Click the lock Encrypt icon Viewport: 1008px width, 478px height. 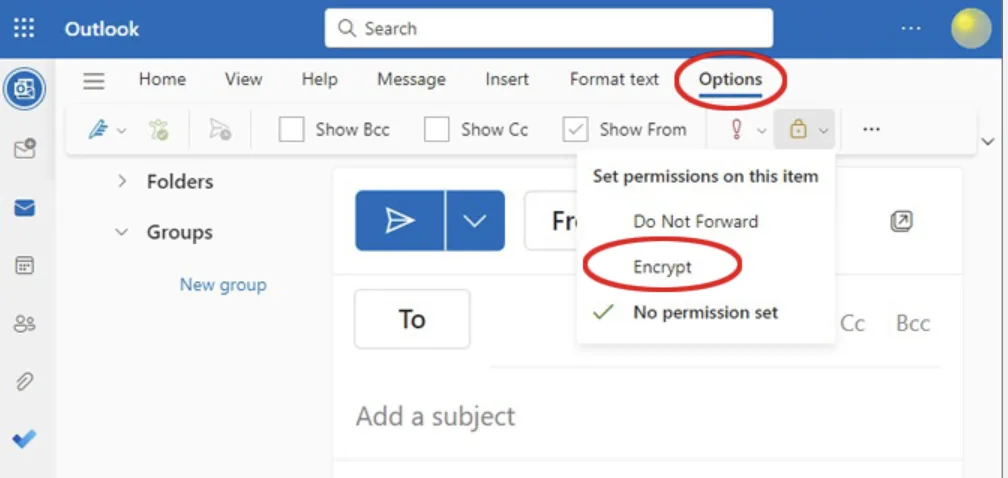tap(798, 130)
